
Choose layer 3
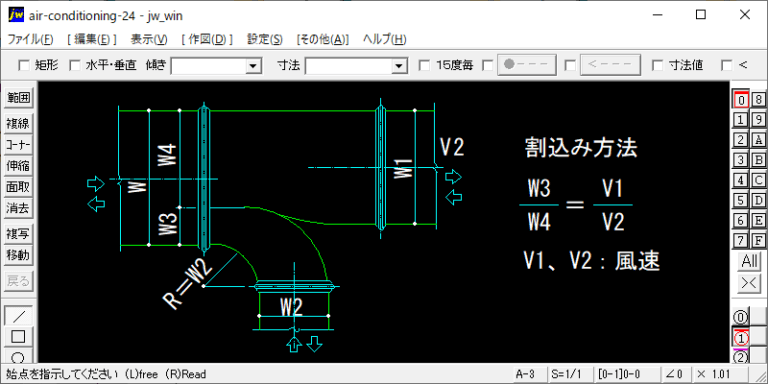point(741,160)
